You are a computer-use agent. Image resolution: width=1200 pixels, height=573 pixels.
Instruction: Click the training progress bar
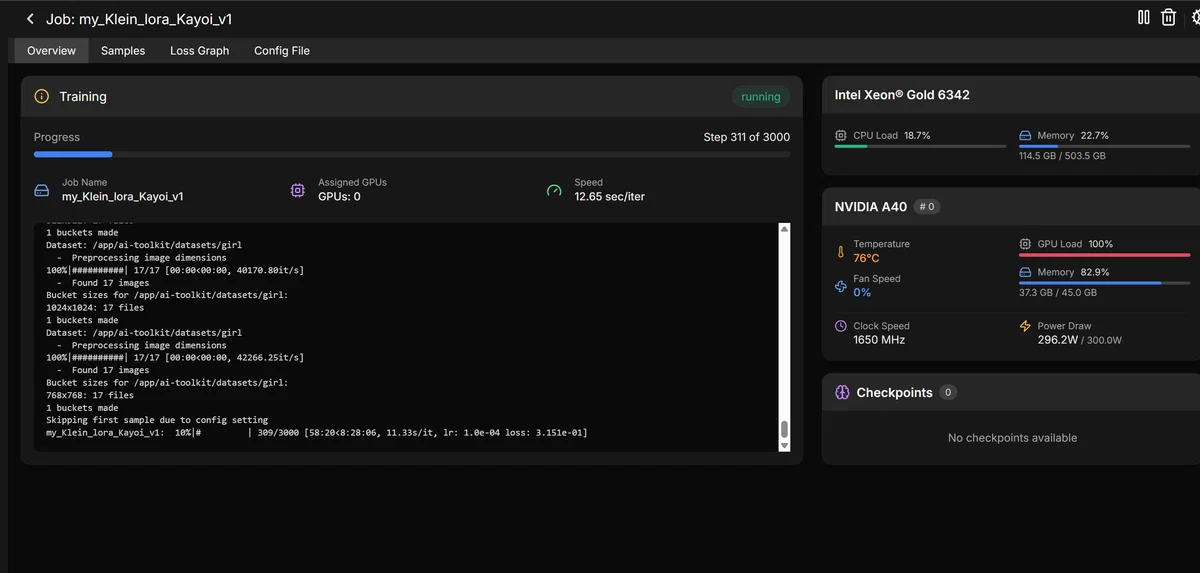click(x=412, y=154)
